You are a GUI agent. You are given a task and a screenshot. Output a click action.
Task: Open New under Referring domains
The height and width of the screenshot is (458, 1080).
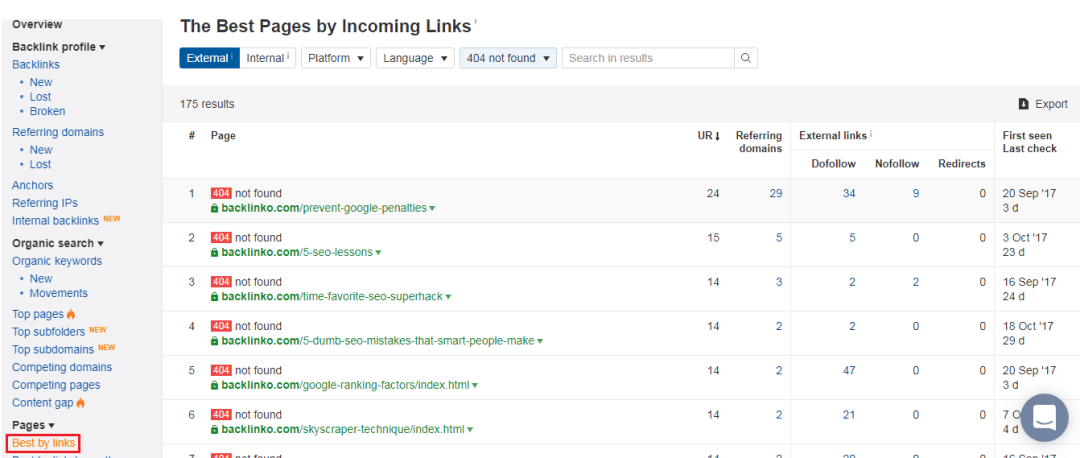[41, 149]
